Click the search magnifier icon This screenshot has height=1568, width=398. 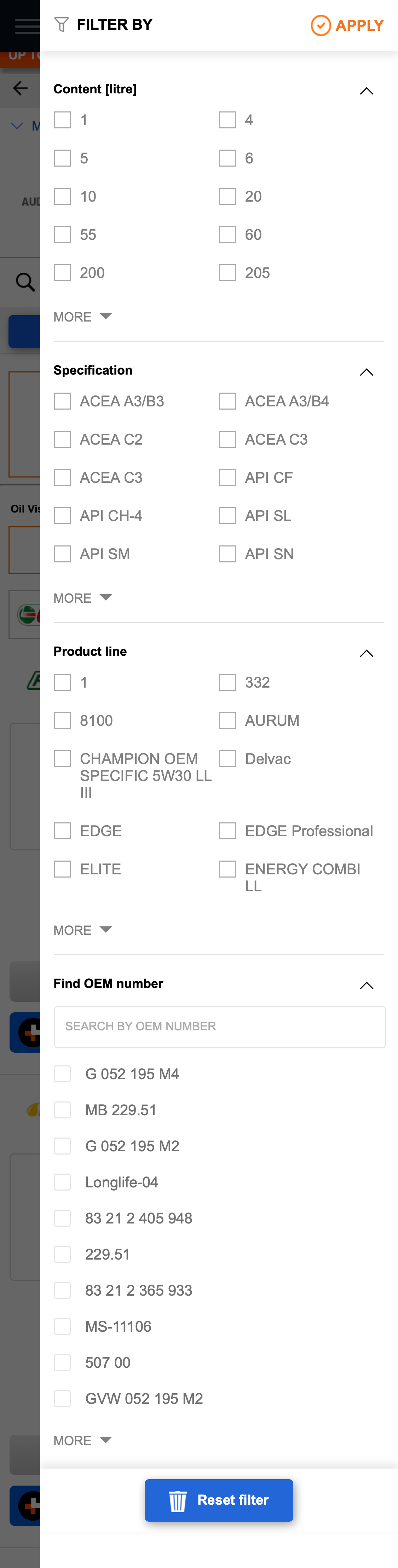click(x=24, y=282)
